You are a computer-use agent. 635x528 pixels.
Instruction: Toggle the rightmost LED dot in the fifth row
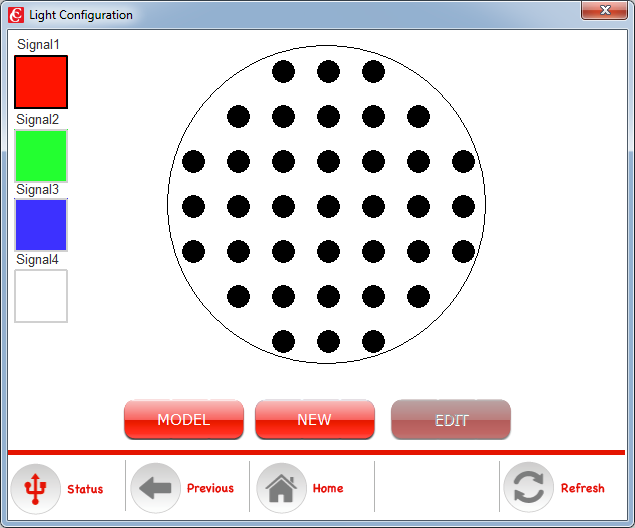pos(463,251)
